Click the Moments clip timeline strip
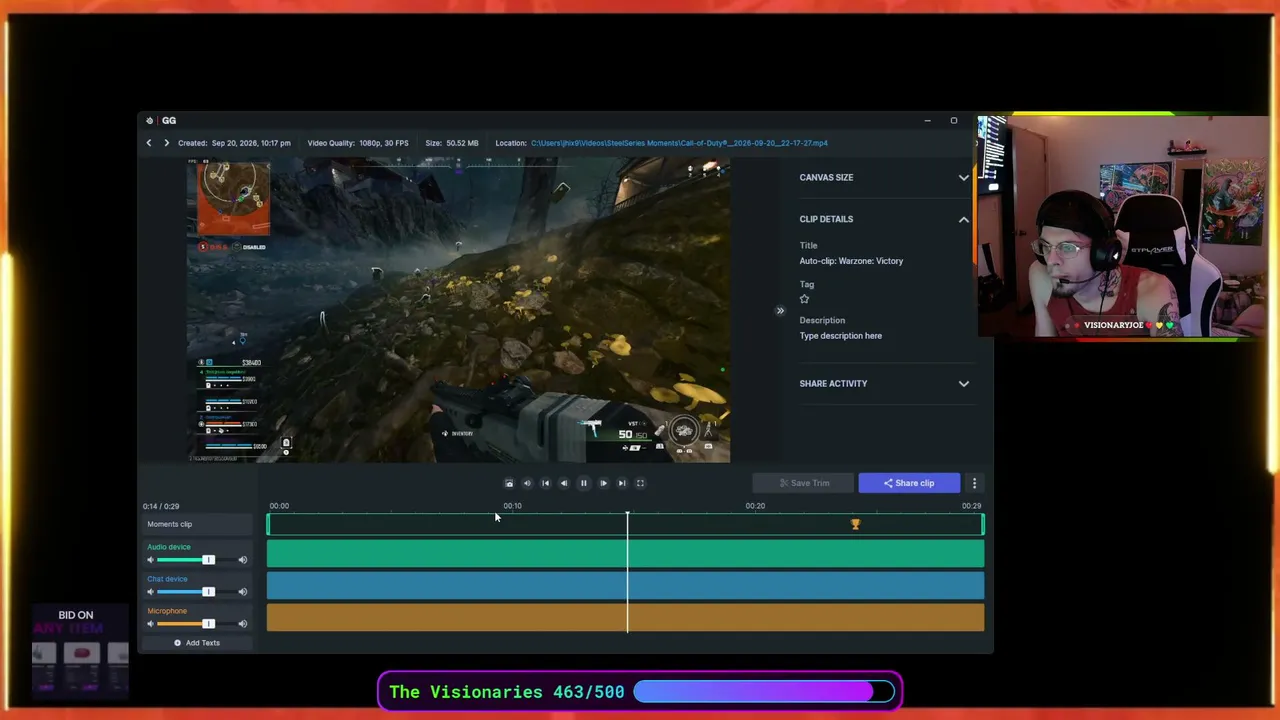The image size is (1280, 720). pos(625,524)
